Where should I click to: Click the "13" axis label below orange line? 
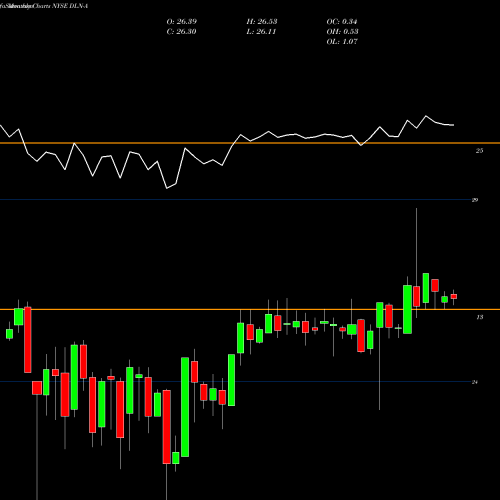pyautogui.click(x=479, y=317)
